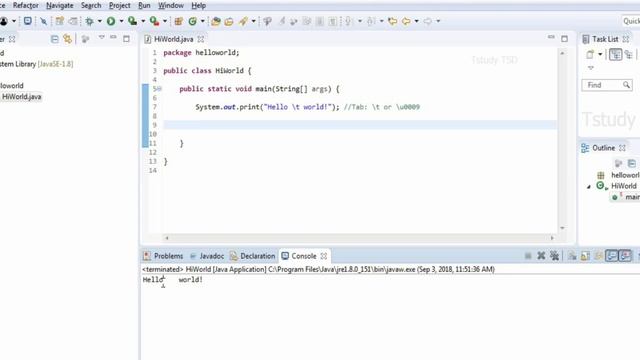Open the External Tools dropdown arrow
Screen dimensions: 640x360
165,21
